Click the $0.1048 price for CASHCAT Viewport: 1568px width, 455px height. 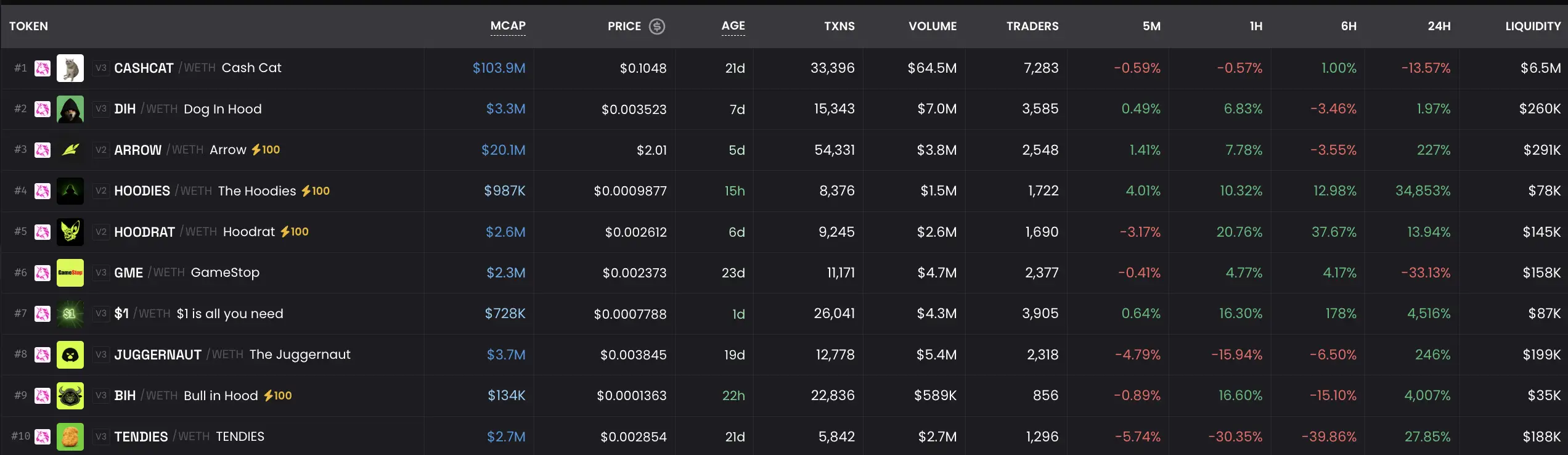point(643,68)
